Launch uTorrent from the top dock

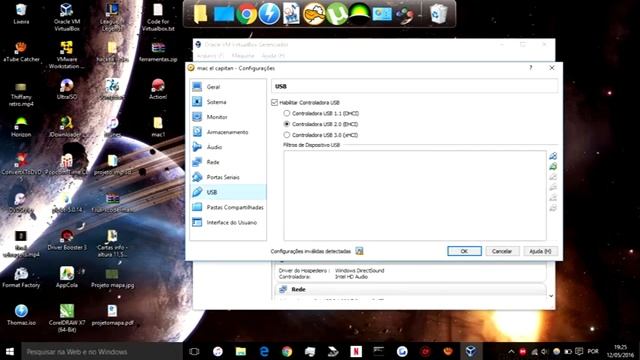click(336, 14)
